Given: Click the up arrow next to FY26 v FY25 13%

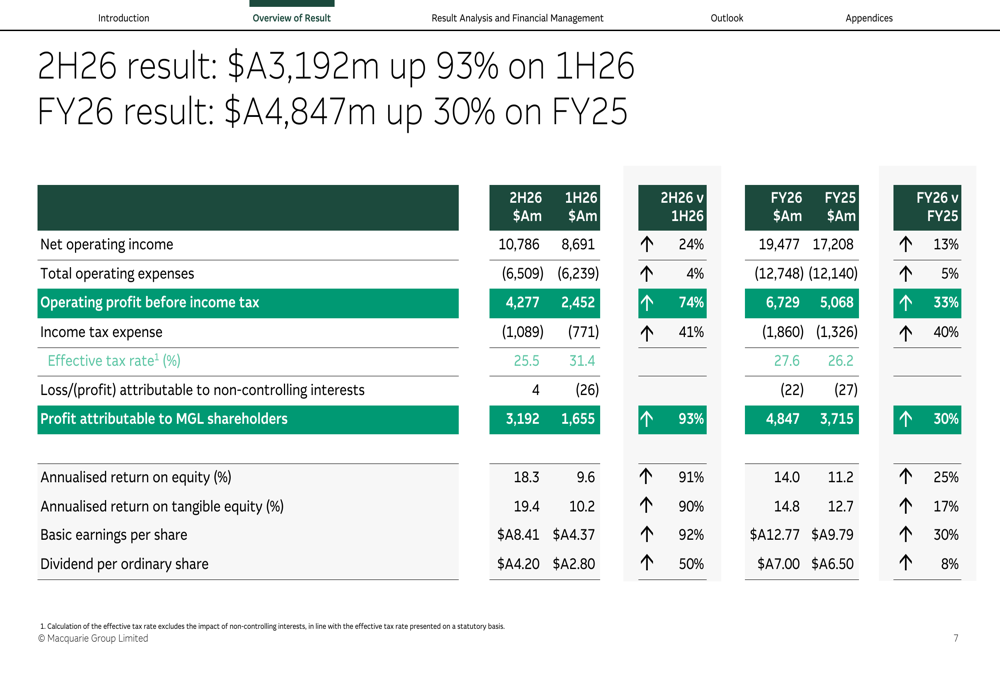Looking at the screenshot, I should click(906, 244).
